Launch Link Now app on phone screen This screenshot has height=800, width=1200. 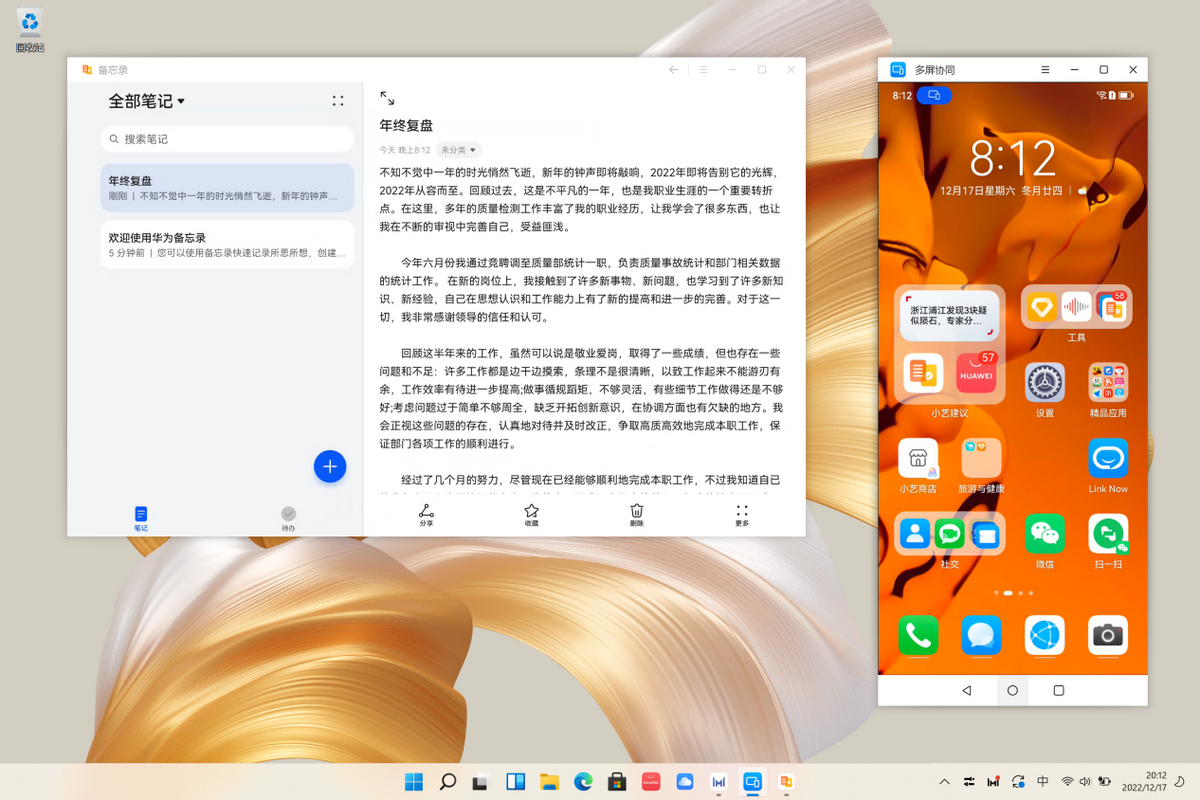click(x=1108, y=465)
